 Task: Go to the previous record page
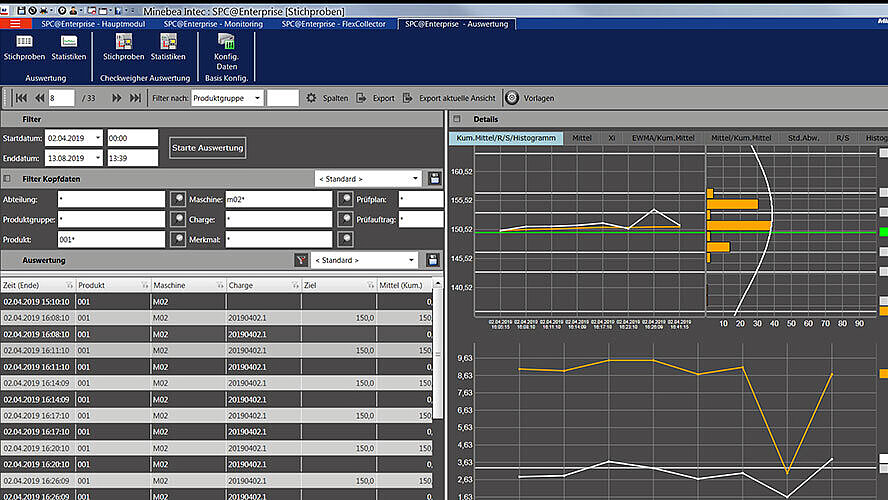click(x=40, y=98)
